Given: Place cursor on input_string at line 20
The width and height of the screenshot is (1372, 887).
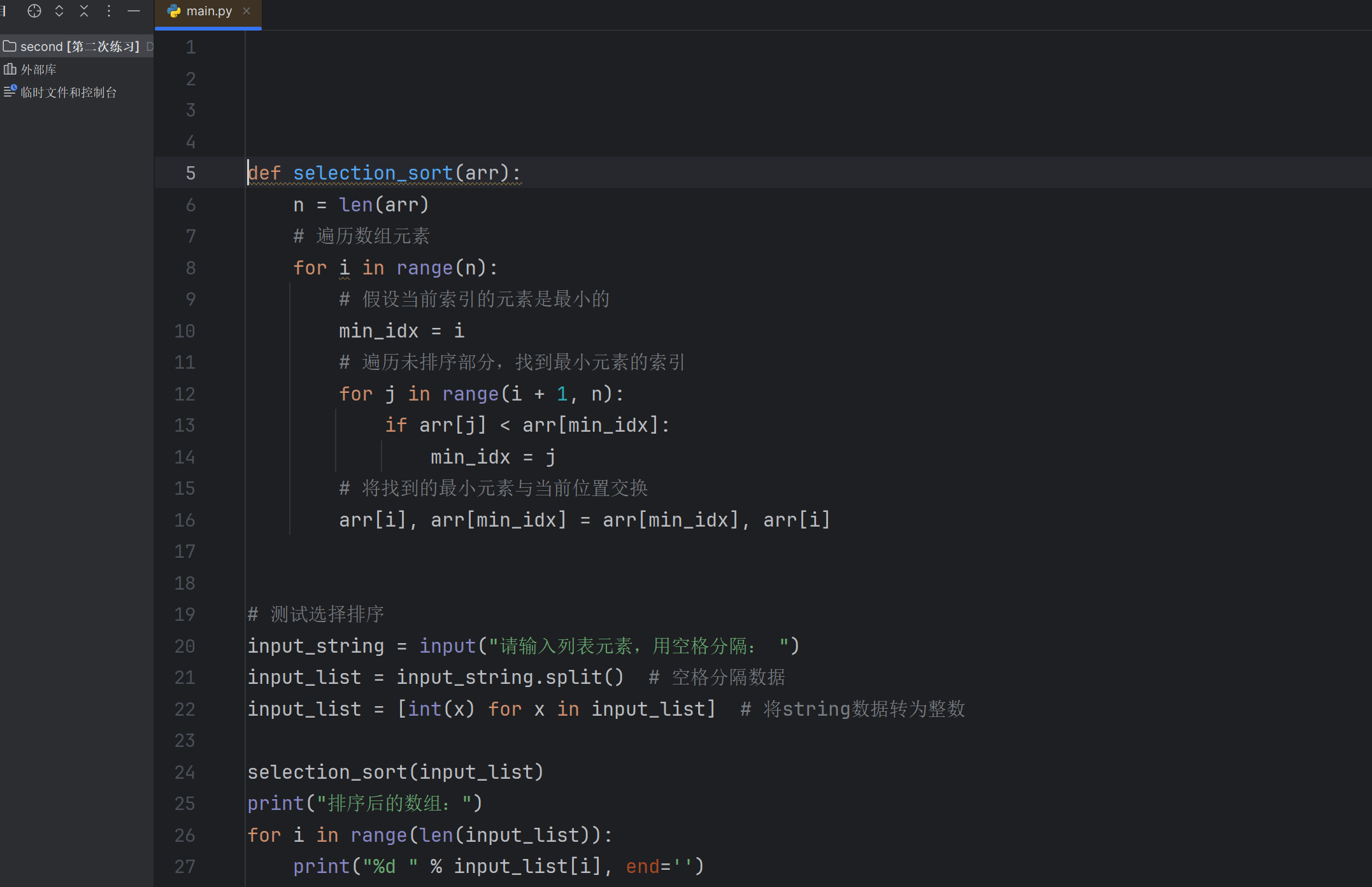Looking at the screenshot, I should click(315, 646).
